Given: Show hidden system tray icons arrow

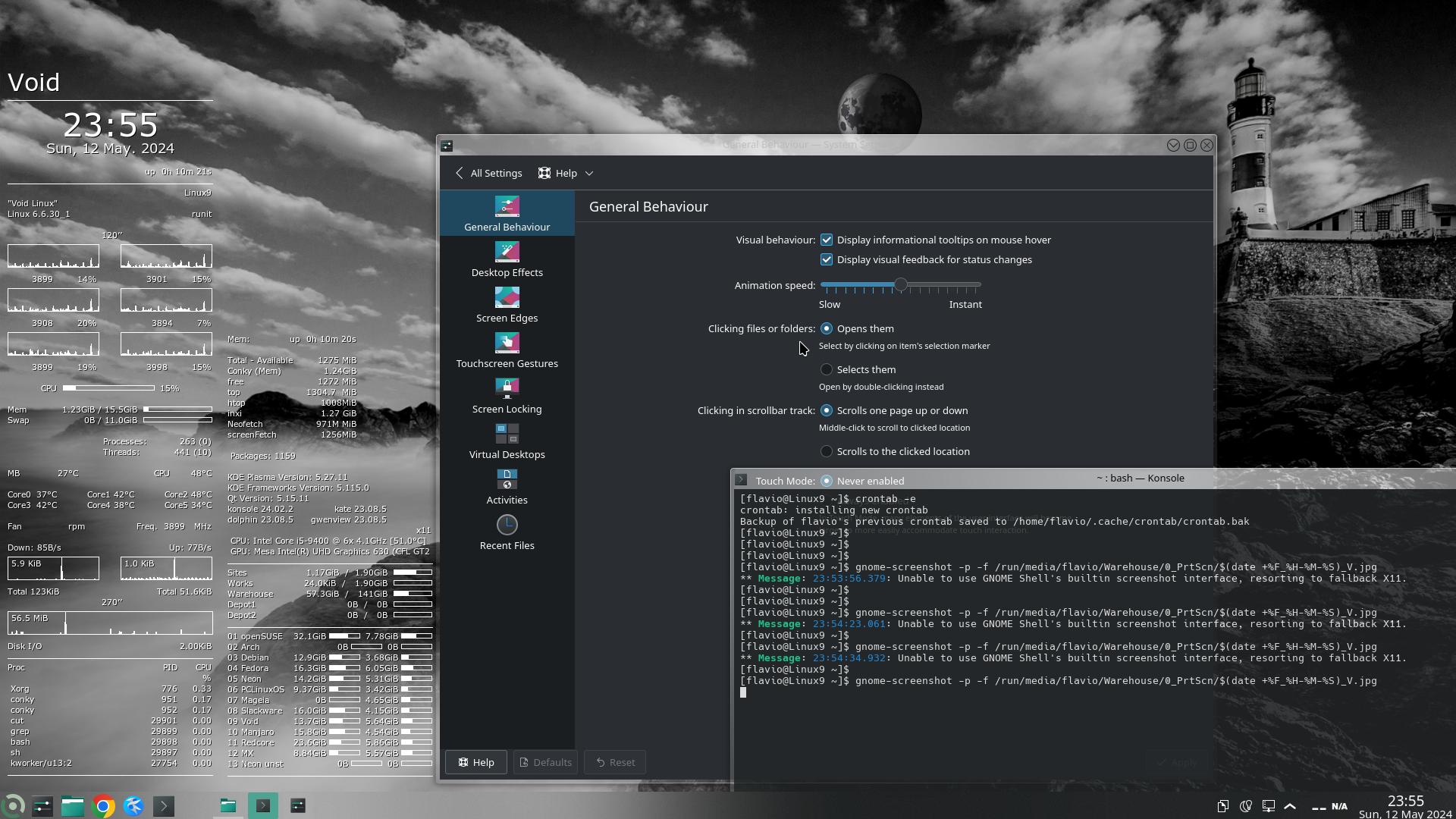Looking at the screenshot, I should (1290, 806).
